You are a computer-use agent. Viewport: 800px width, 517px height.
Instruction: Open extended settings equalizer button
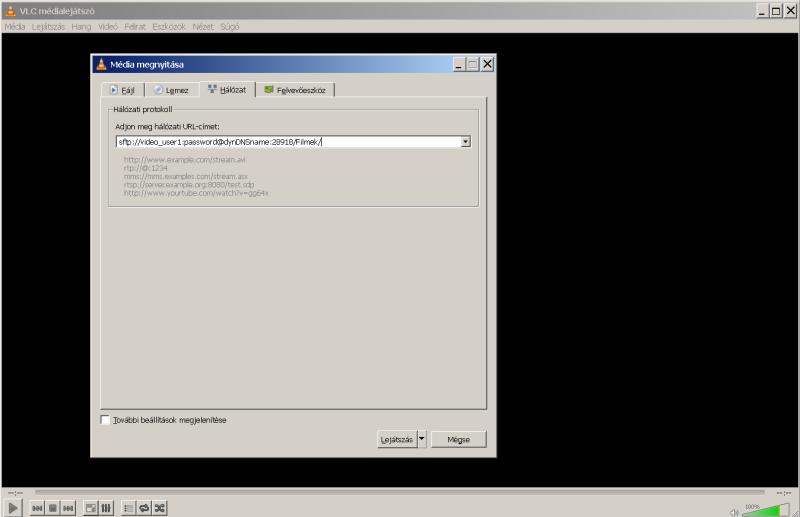106,508
